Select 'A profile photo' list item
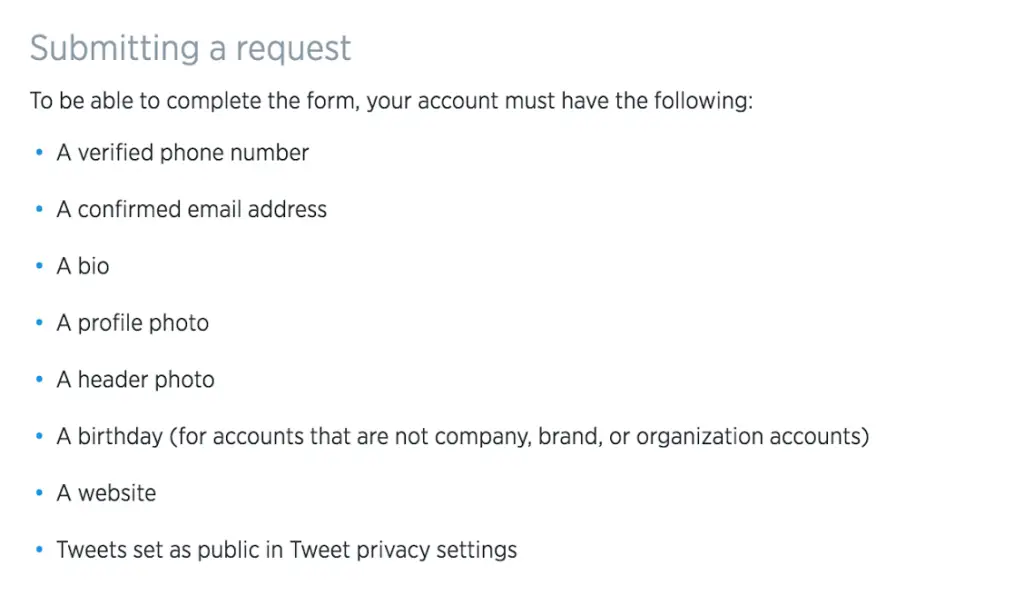The height and width of the screenshot is (595, 1024). coord(133,323)
